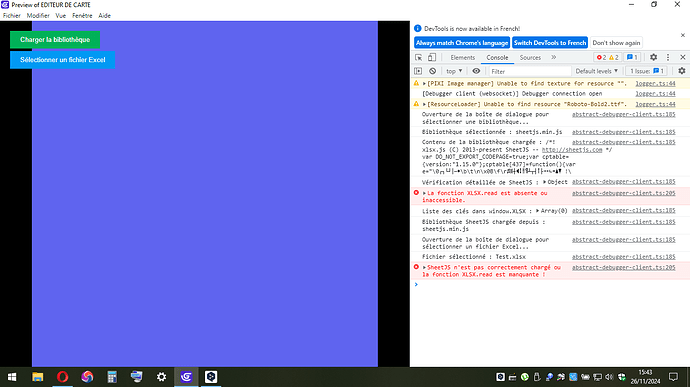Screen dimensions: 690x387
Task: Click the network monitor tray icon
Action: coord(597,377)
